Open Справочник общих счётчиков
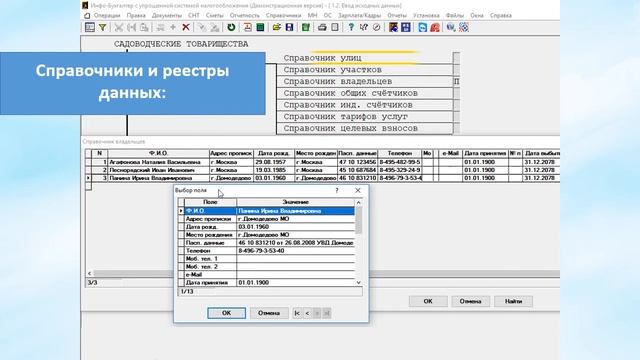Screen dimensions: 640x360 tap(365, 93)
